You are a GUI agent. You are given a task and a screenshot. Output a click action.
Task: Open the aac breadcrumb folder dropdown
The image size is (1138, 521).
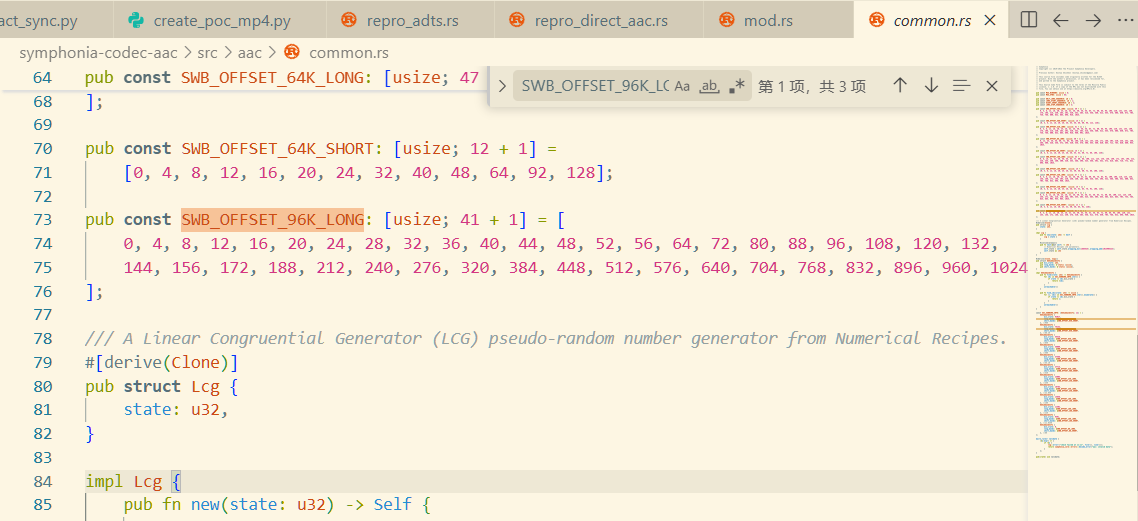point(249,53)
